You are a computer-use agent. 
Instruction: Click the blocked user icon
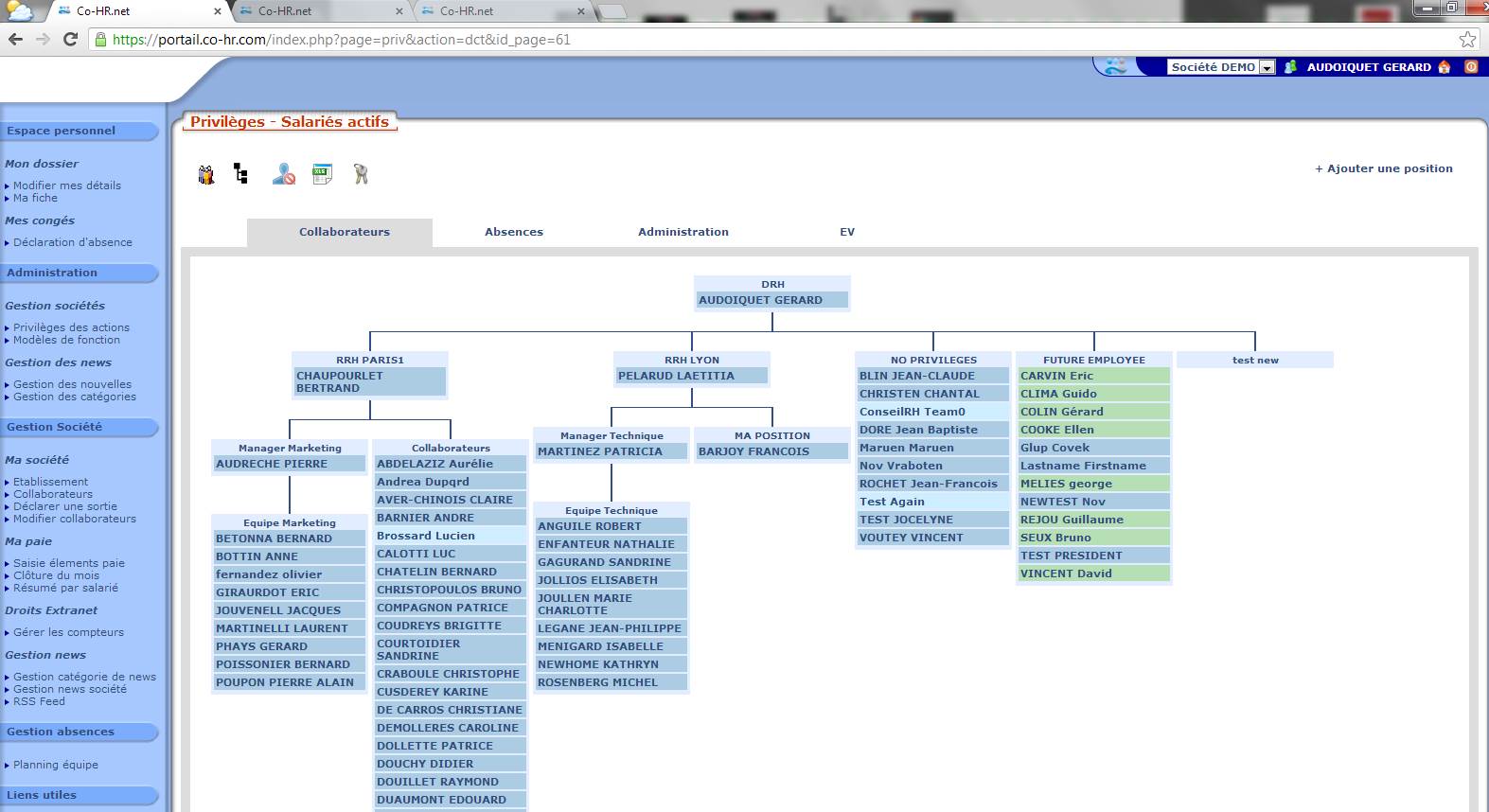[x=283, y=174]
